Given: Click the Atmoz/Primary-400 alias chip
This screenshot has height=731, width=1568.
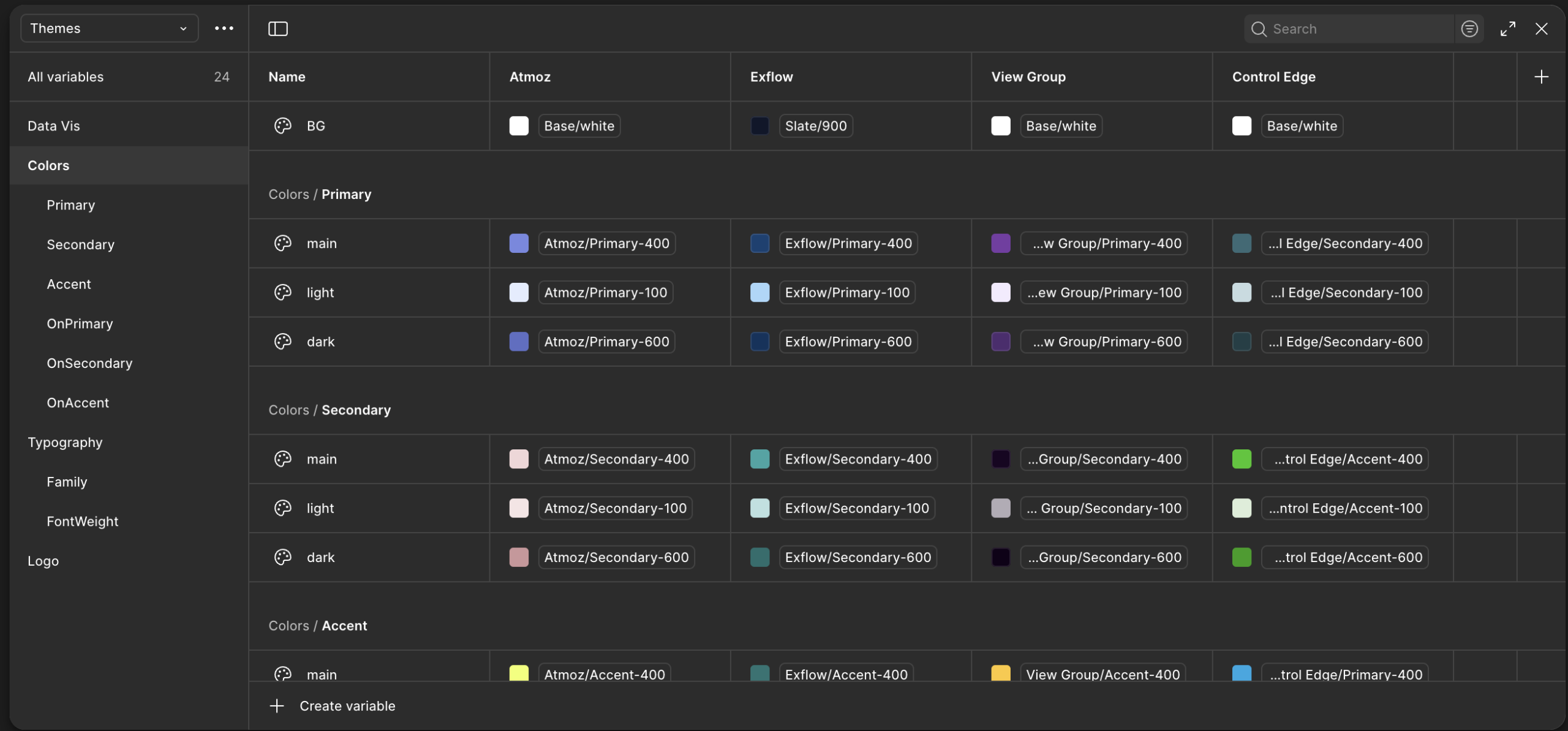Looking at the screenshot, I should (x=606, y=244).
